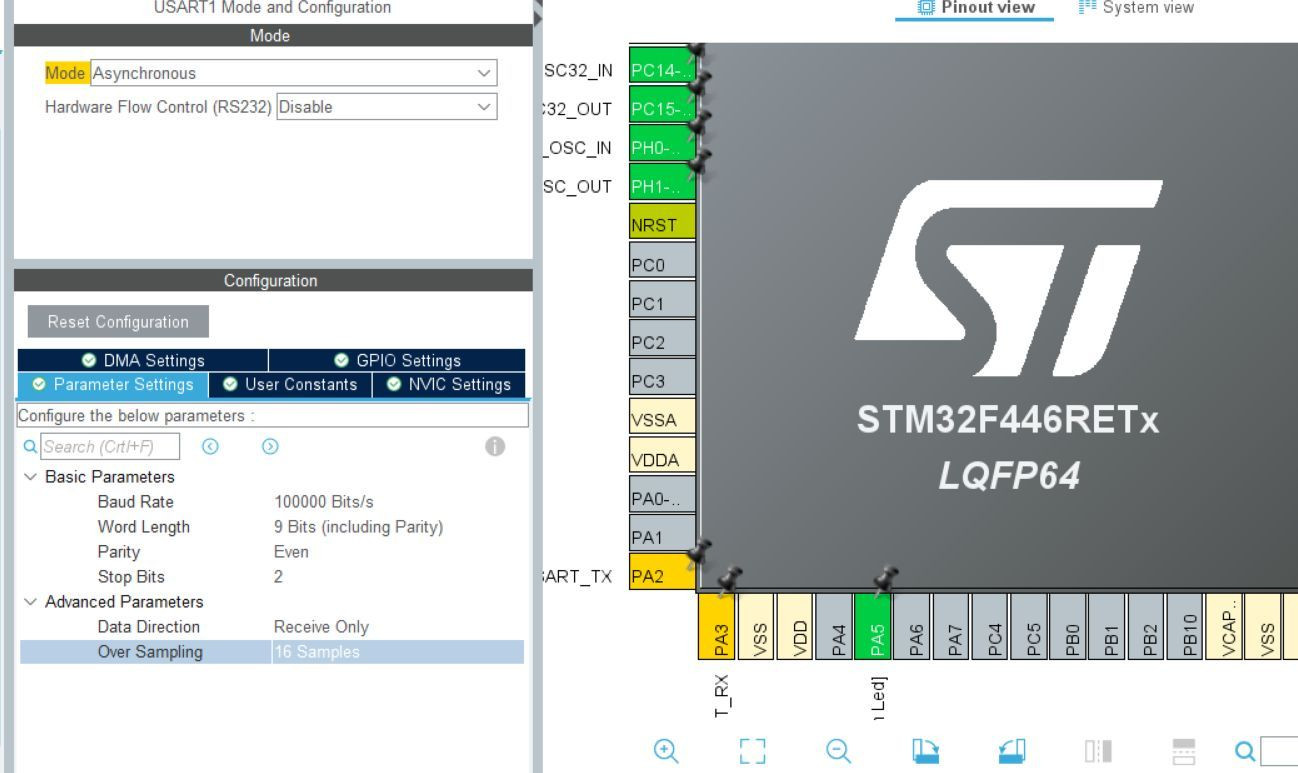Switch to the System view
Image resolution: width=1298 pixels, height=773 pixels.
pyautogui.click(x=1146, y=7)
